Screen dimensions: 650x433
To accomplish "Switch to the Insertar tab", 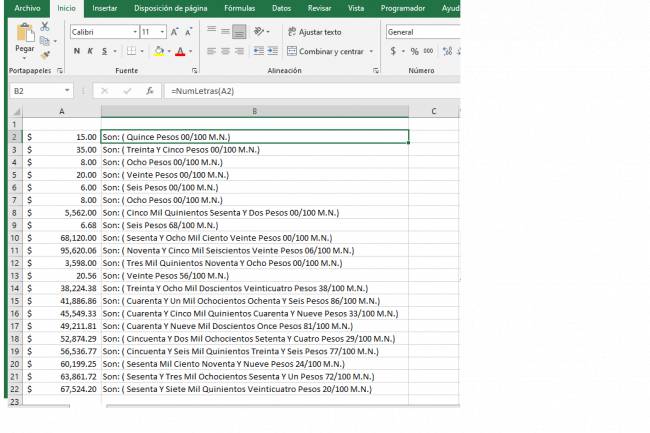I will (x=104, y=8).
